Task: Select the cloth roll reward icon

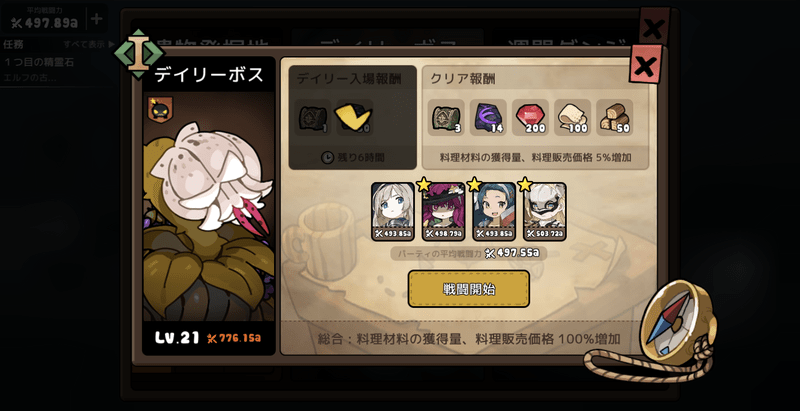Action: [x=572, y=117]
